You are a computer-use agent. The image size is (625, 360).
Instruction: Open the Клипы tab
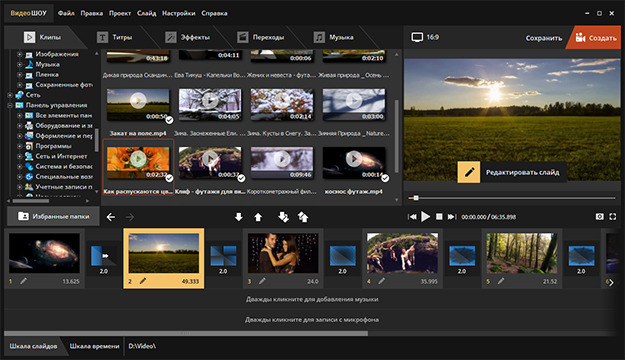[42, 37]
